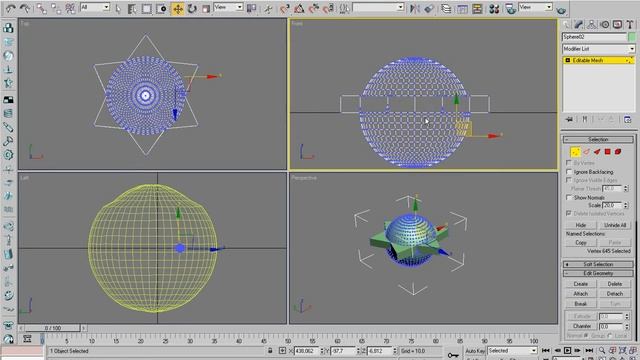Switch to the Motion command panel tab
The width and height of the screenshot is (640, 360).
click(604, 25)
